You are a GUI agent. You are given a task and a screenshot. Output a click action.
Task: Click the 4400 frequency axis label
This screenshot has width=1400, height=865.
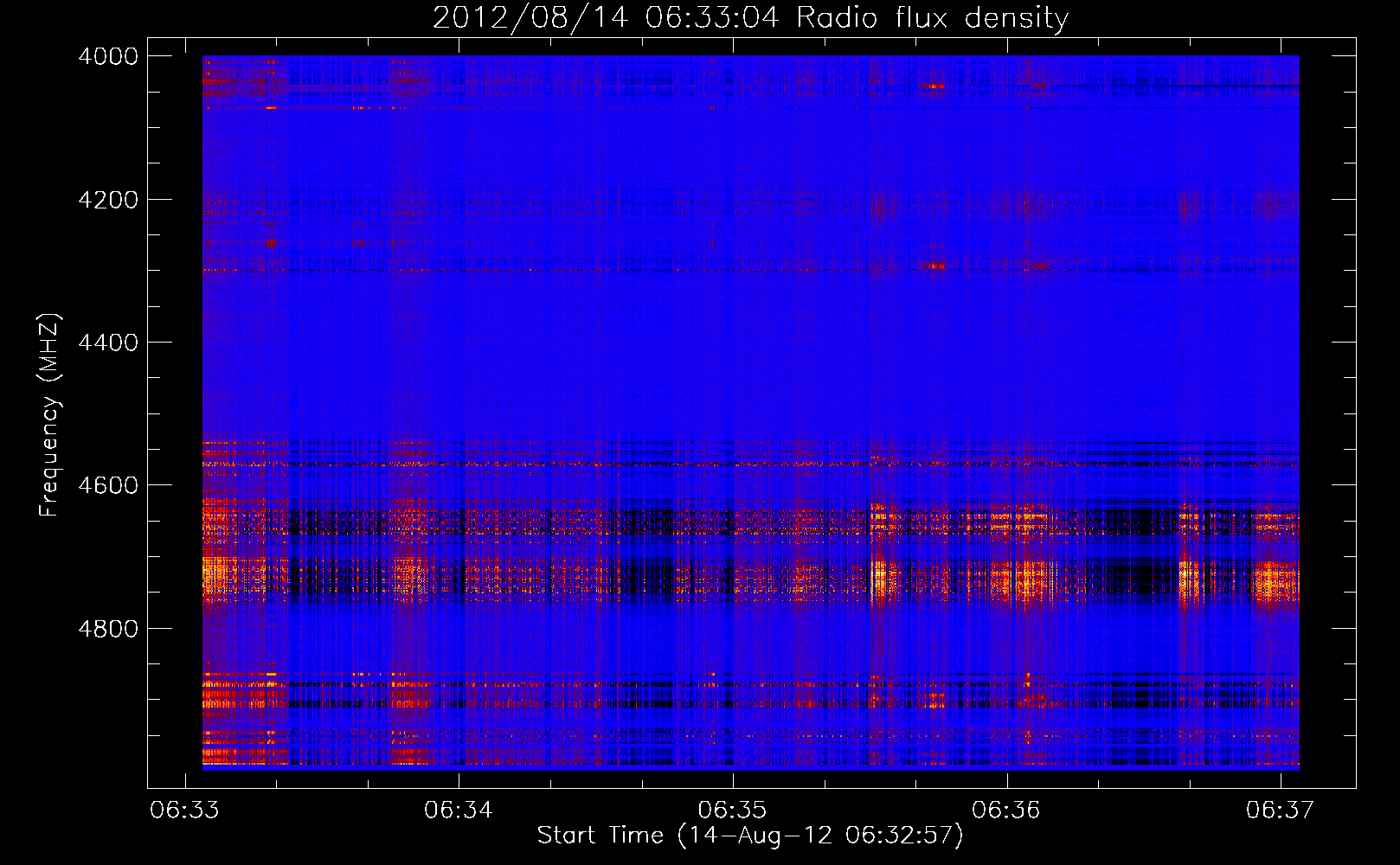pyautogui.click(x=108, y=343)
